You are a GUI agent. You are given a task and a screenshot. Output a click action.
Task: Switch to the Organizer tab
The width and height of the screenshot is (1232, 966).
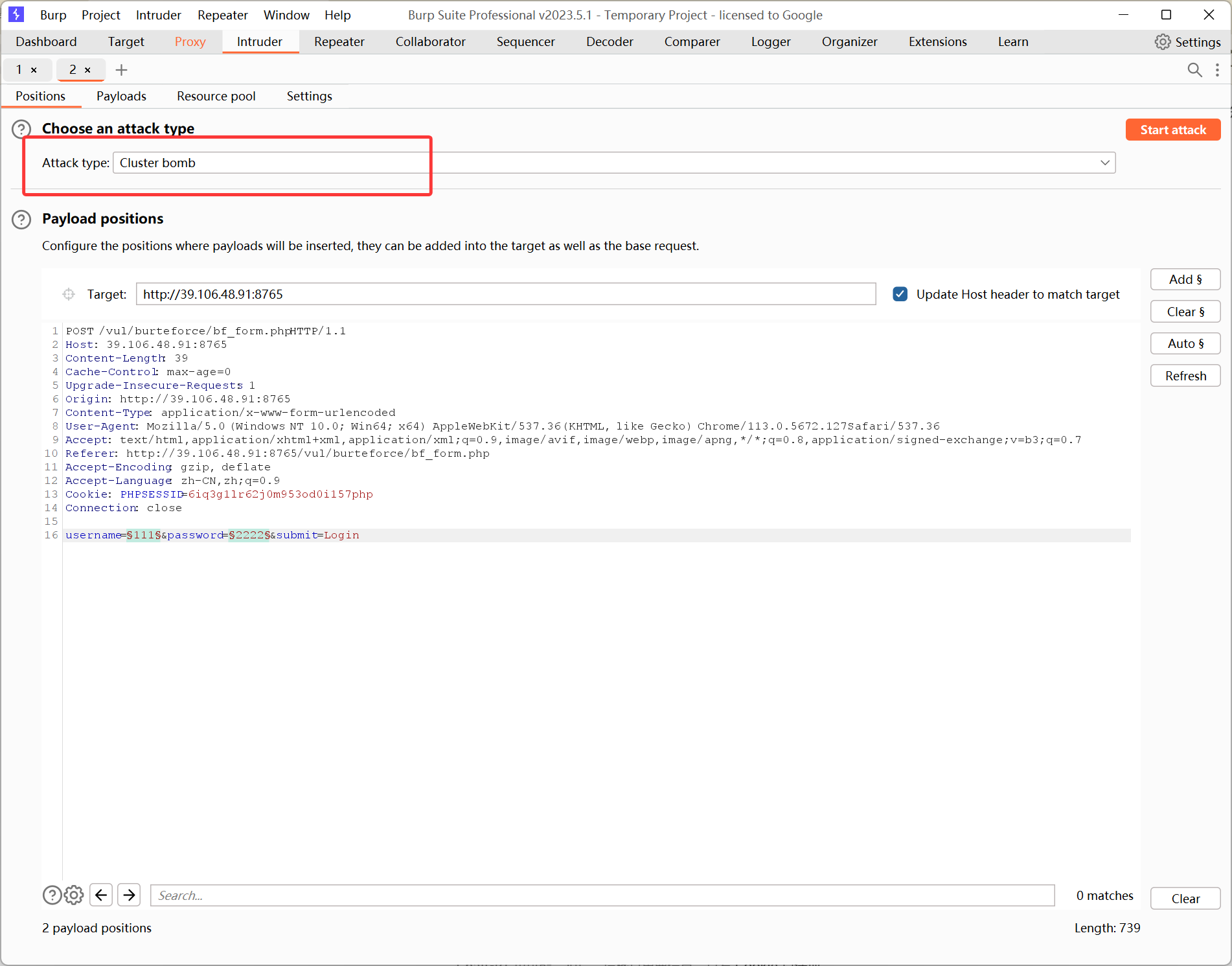[850, 41]
